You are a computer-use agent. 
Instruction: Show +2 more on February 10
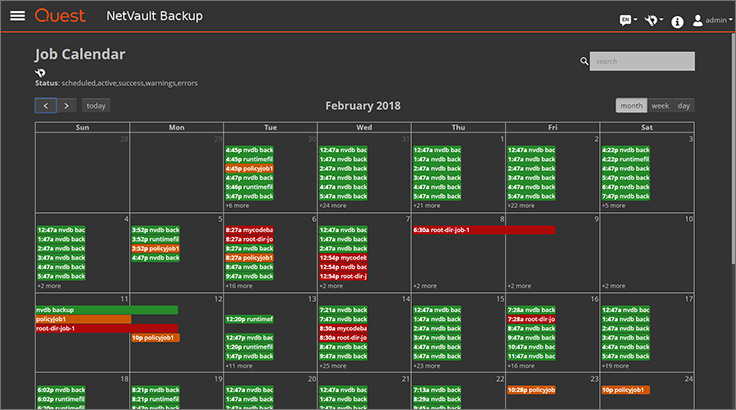[x=613, y=286]
